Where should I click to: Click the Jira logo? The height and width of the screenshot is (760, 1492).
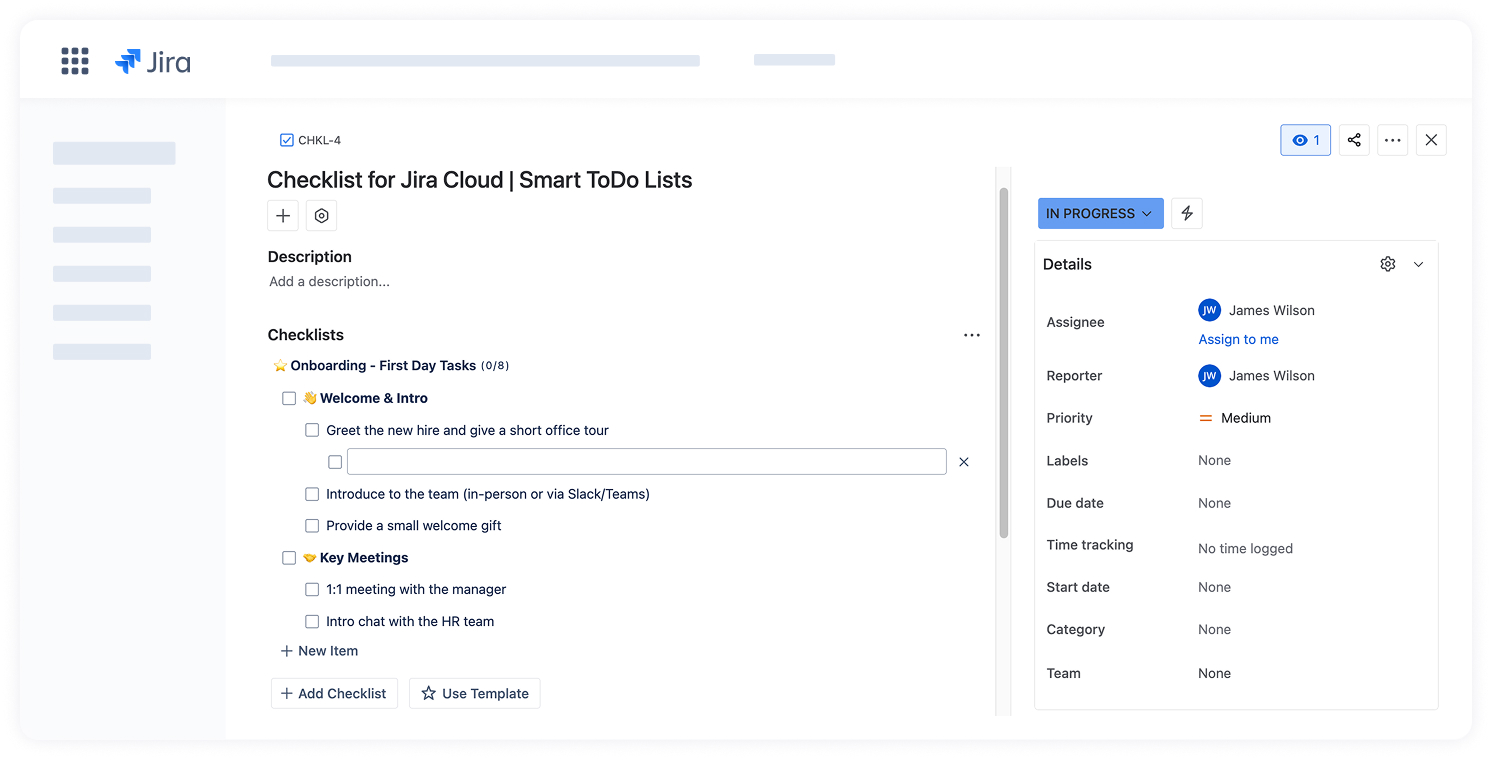click(x=153, y=61)
